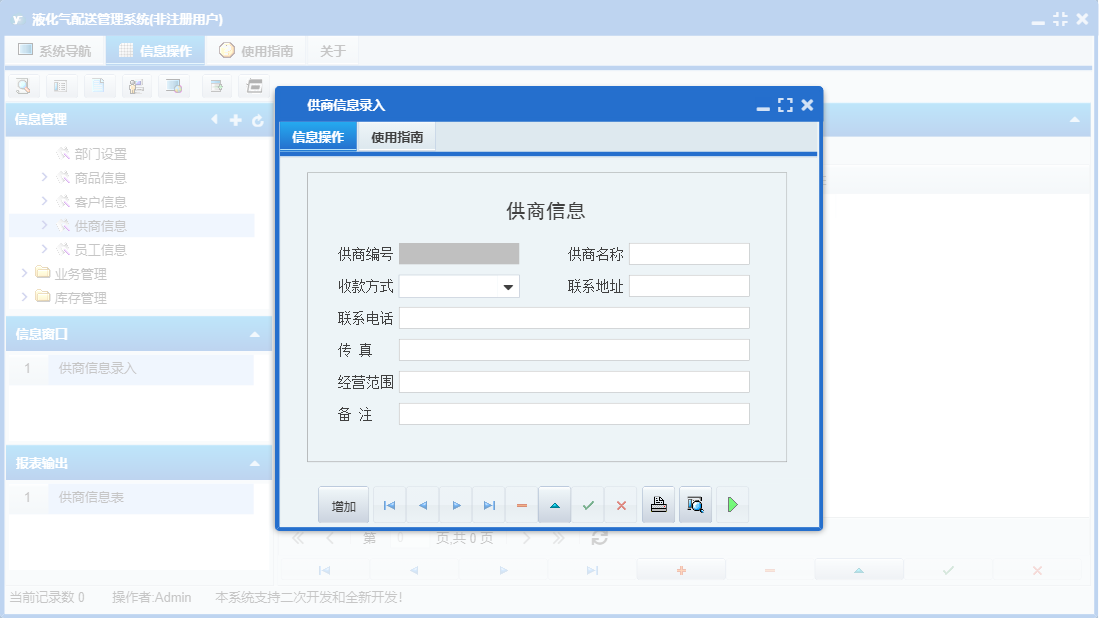This screenshot has width=1099, height=618.
Task: Switch to 使用指南 tab in the dialog
Action: point(396,135)
